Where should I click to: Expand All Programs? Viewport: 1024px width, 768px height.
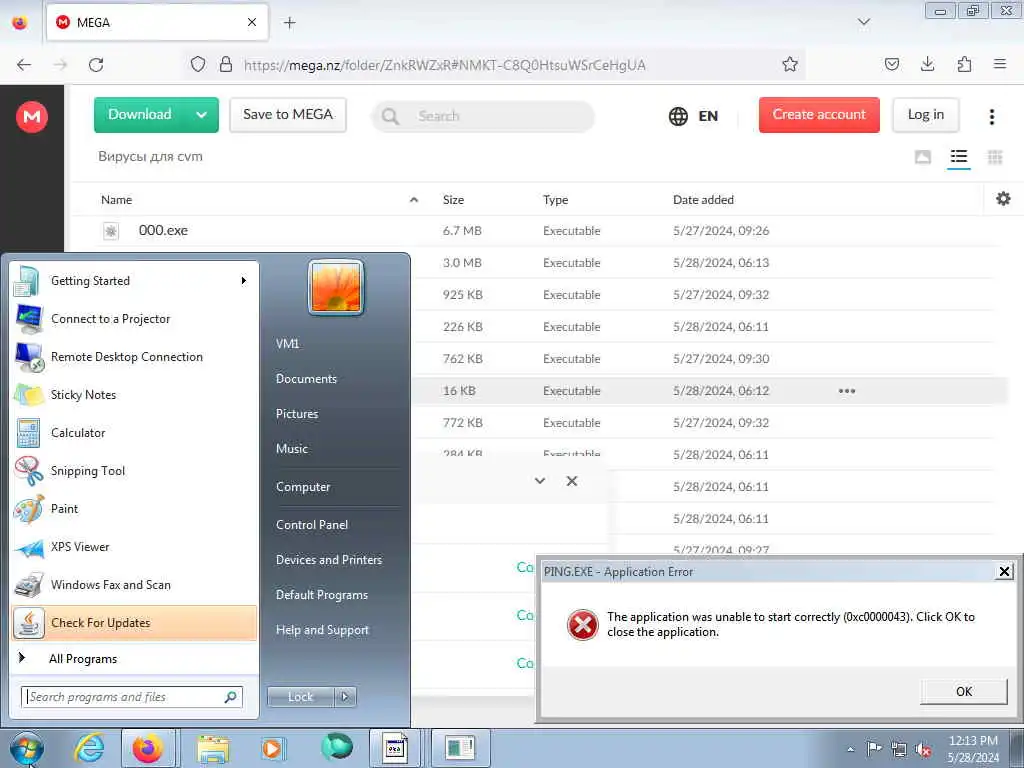[135, 658]
